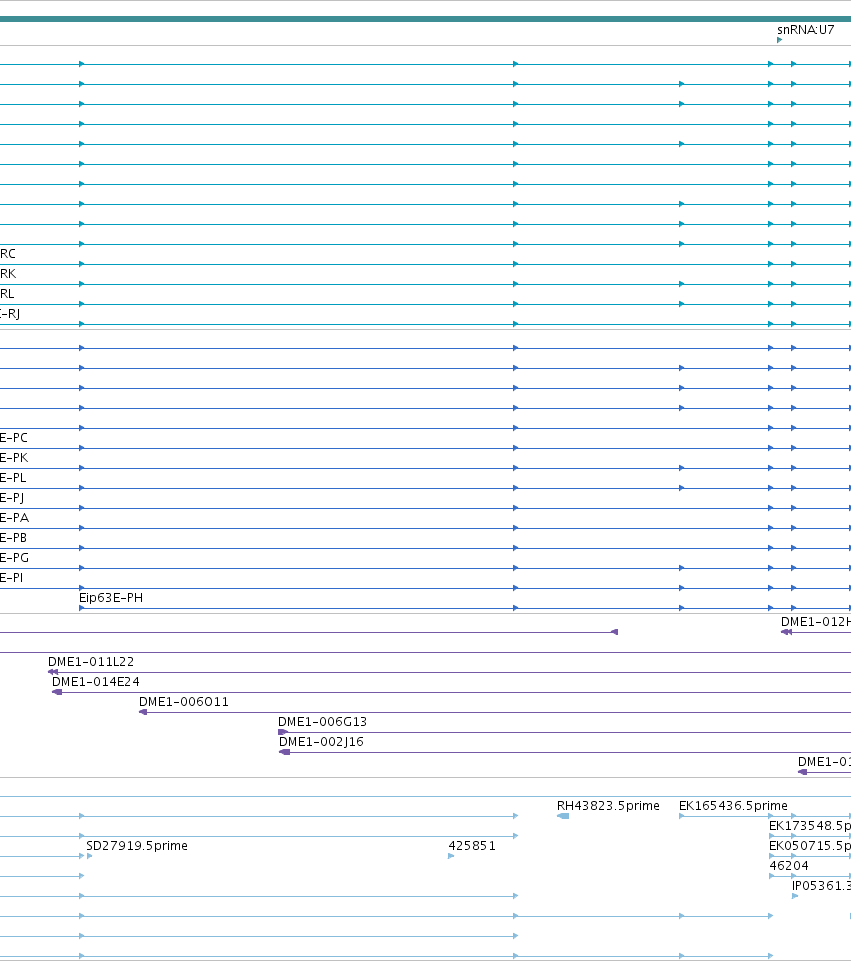Select the protein label E-PJ
This screenshot has height=961, width=851.
[12, 498]
